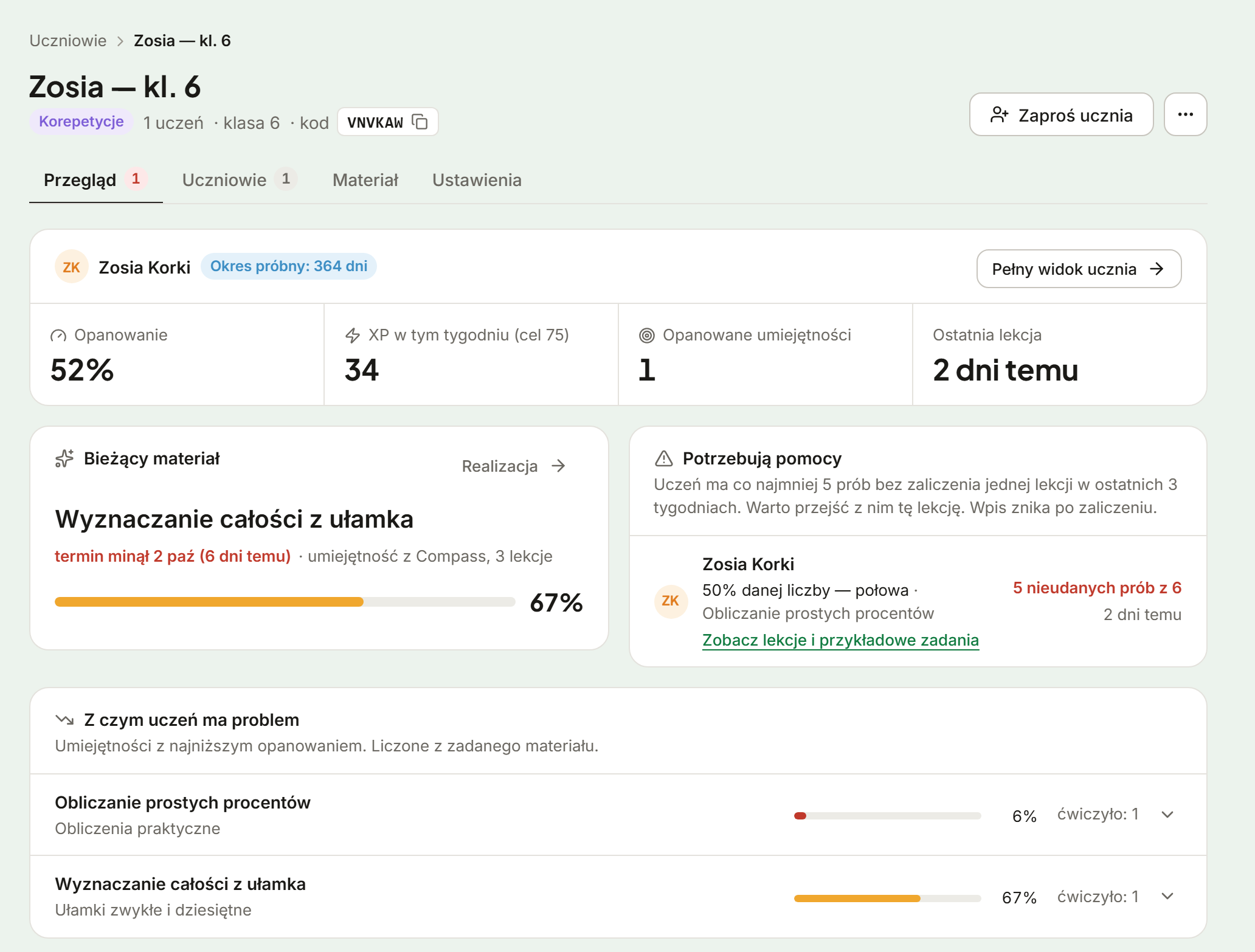Open Pełny widok ucznia

(1079, 269)
